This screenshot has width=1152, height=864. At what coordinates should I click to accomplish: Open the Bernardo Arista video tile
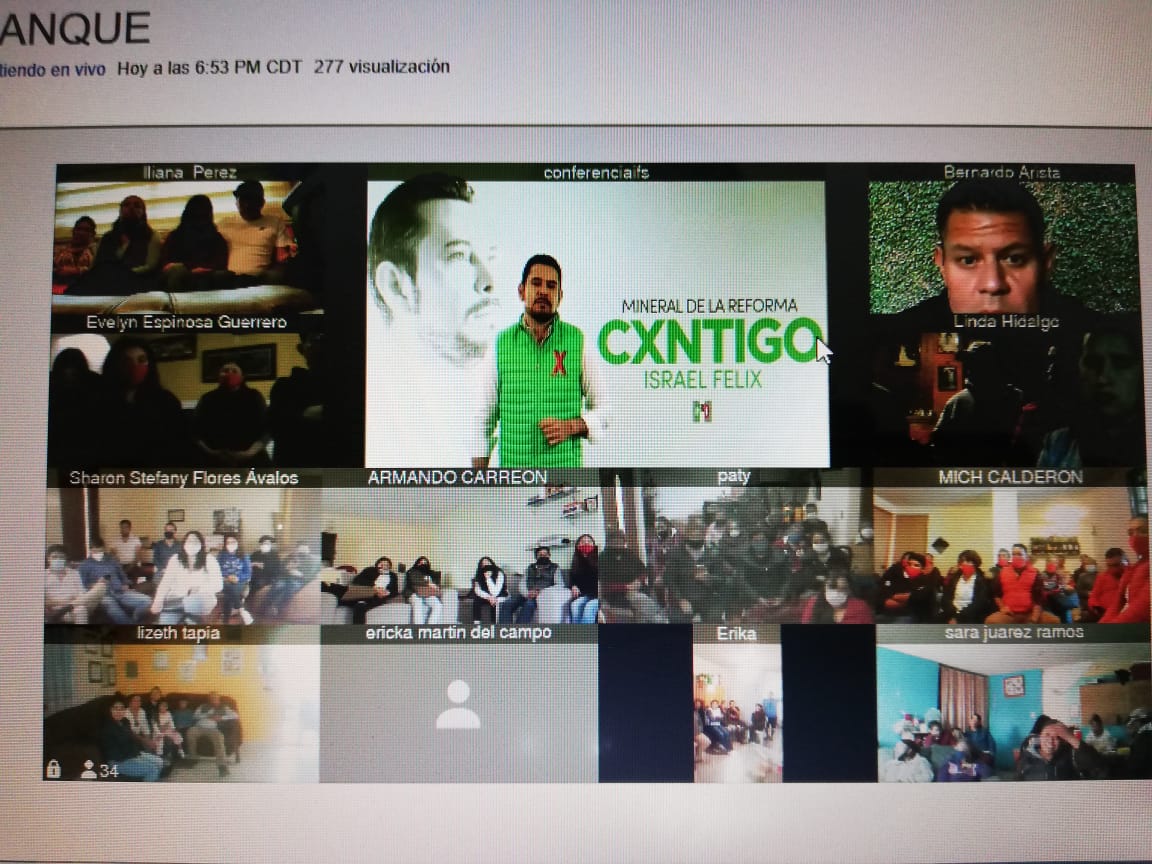point(1002,238)
